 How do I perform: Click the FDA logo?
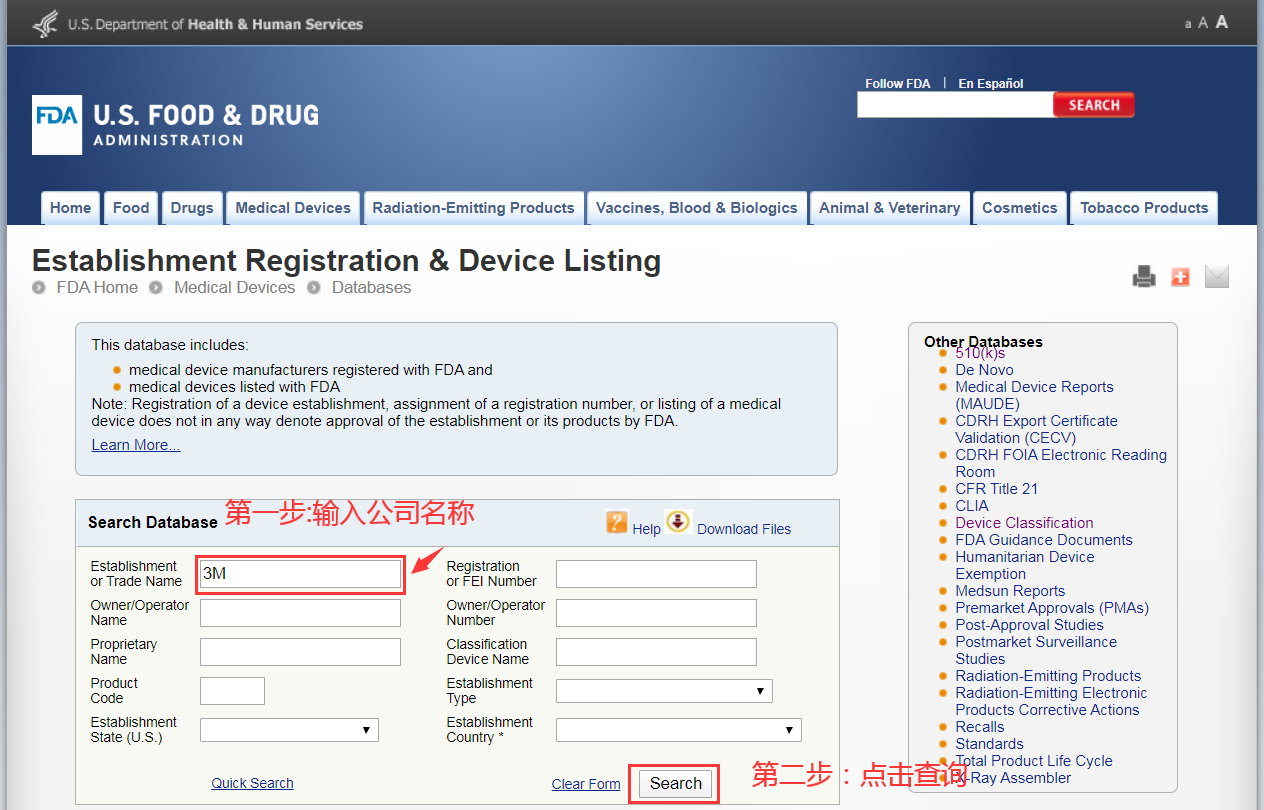pos(57,124)
